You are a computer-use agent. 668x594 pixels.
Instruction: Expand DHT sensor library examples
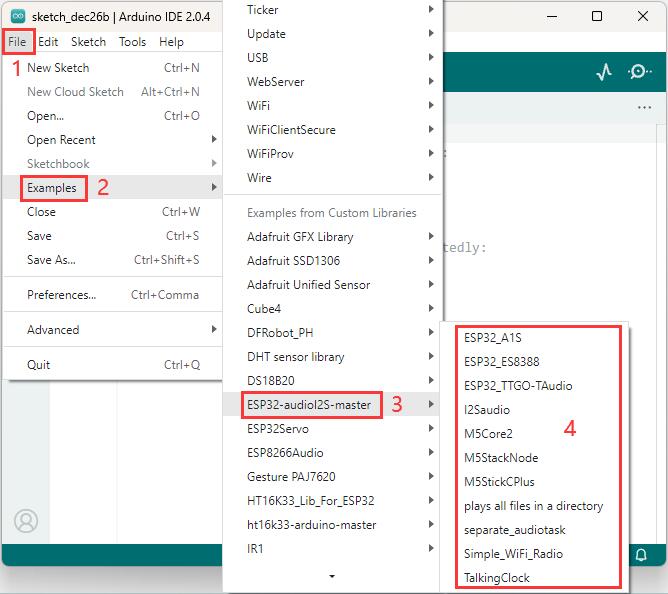click(332, 357)
